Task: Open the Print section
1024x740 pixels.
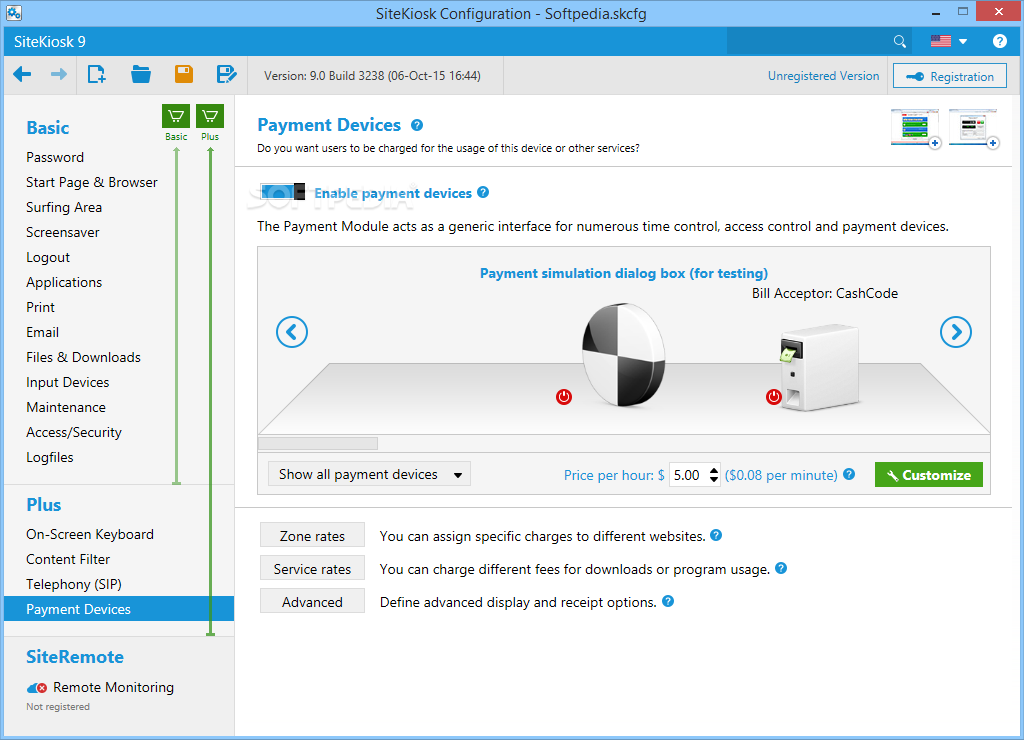Action: coord(40,307)
